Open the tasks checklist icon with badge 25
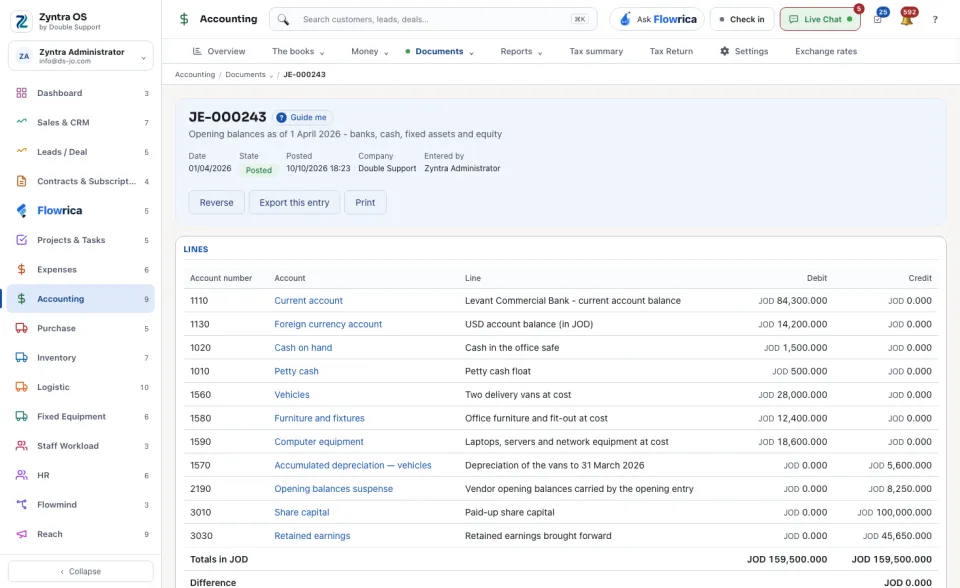The width and height of the screenshot is (960, 588). 878,19
